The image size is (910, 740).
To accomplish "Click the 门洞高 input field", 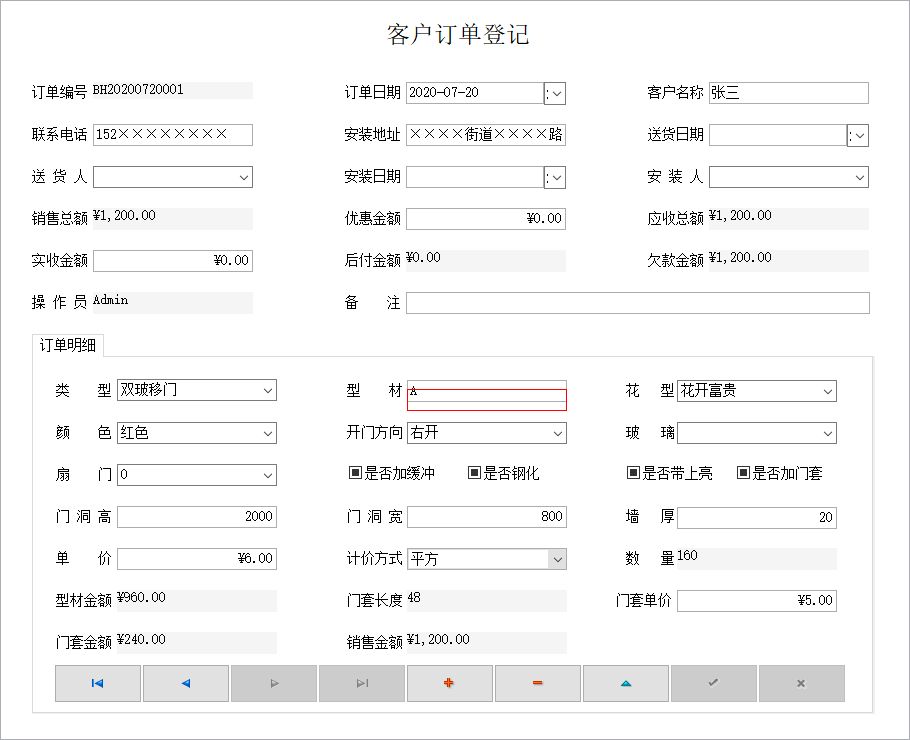I will pos(197,517).
